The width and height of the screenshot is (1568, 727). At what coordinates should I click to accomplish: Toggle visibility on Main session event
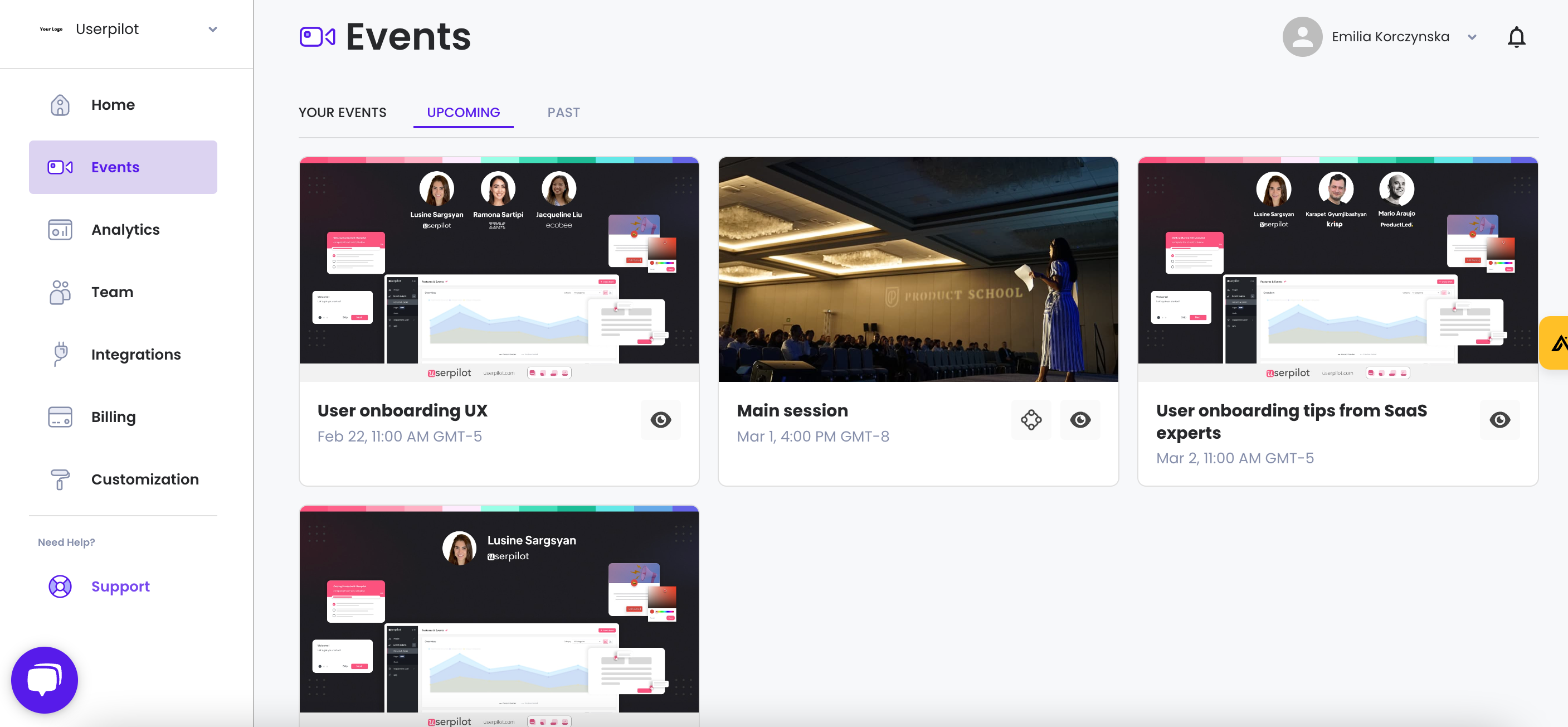1080,418
